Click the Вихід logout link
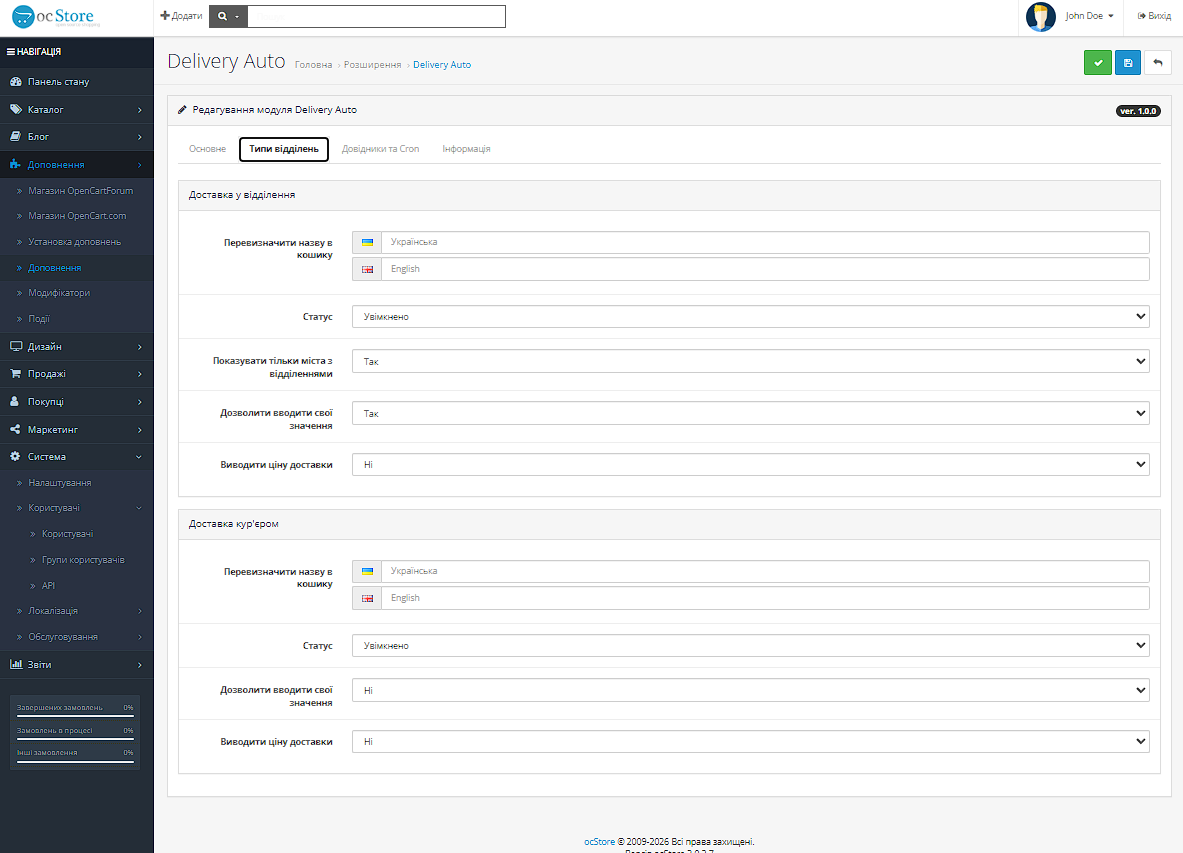This screenshot has height=853, width=1183. coord(1154,16)
